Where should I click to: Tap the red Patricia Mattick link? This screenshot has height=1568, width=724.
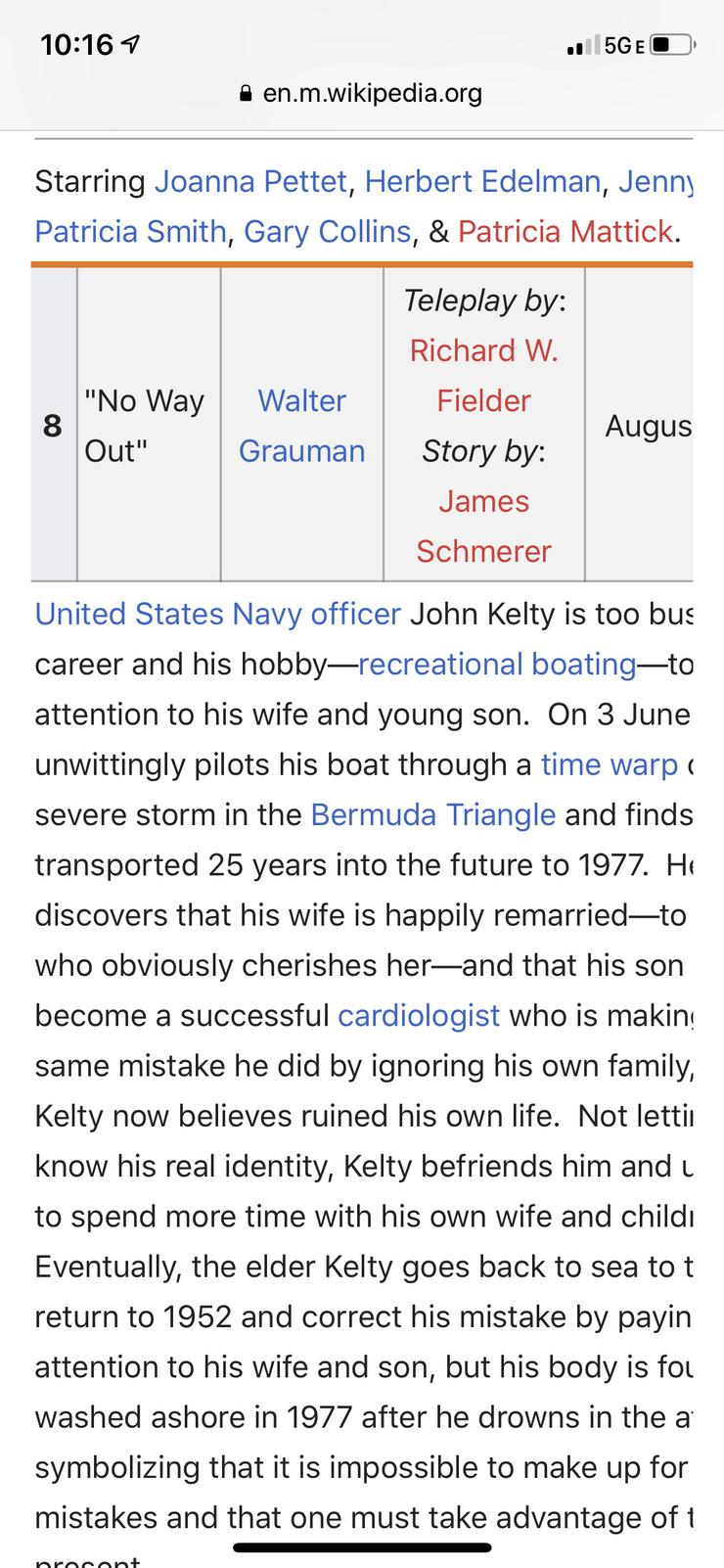[x=566, y=231]
